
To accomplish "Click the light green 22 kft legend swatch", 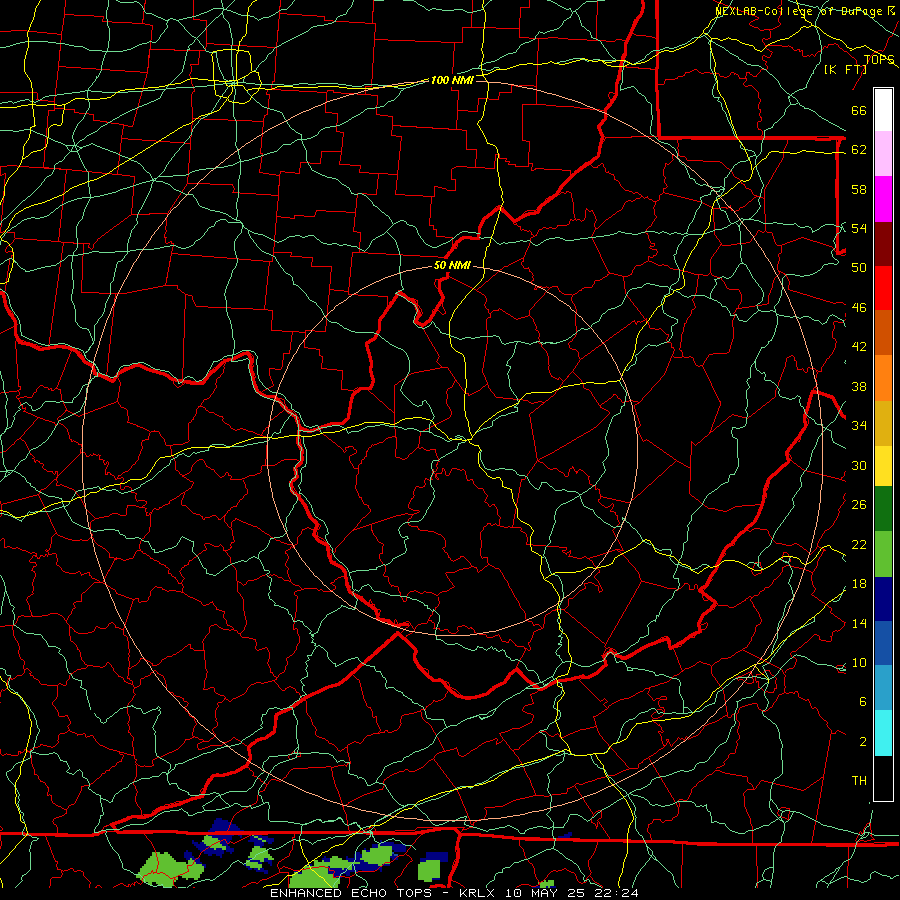I will (883, 554).
